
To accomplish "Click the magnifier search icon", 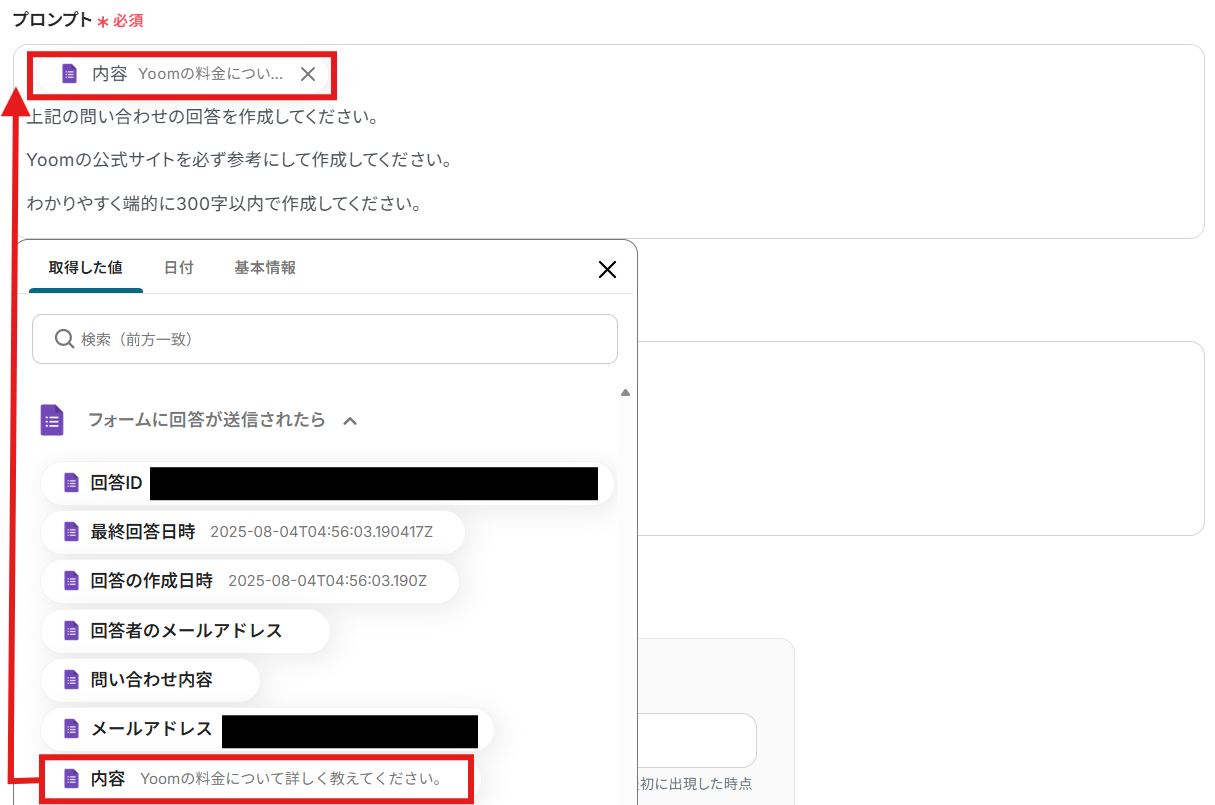I will click(x=64, y=339).
